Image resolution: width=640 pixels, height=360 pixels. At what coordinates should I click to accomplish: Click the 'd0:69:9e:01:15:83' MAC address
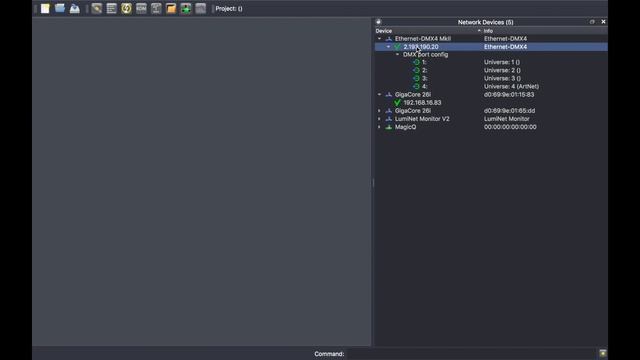click(509, 95)
